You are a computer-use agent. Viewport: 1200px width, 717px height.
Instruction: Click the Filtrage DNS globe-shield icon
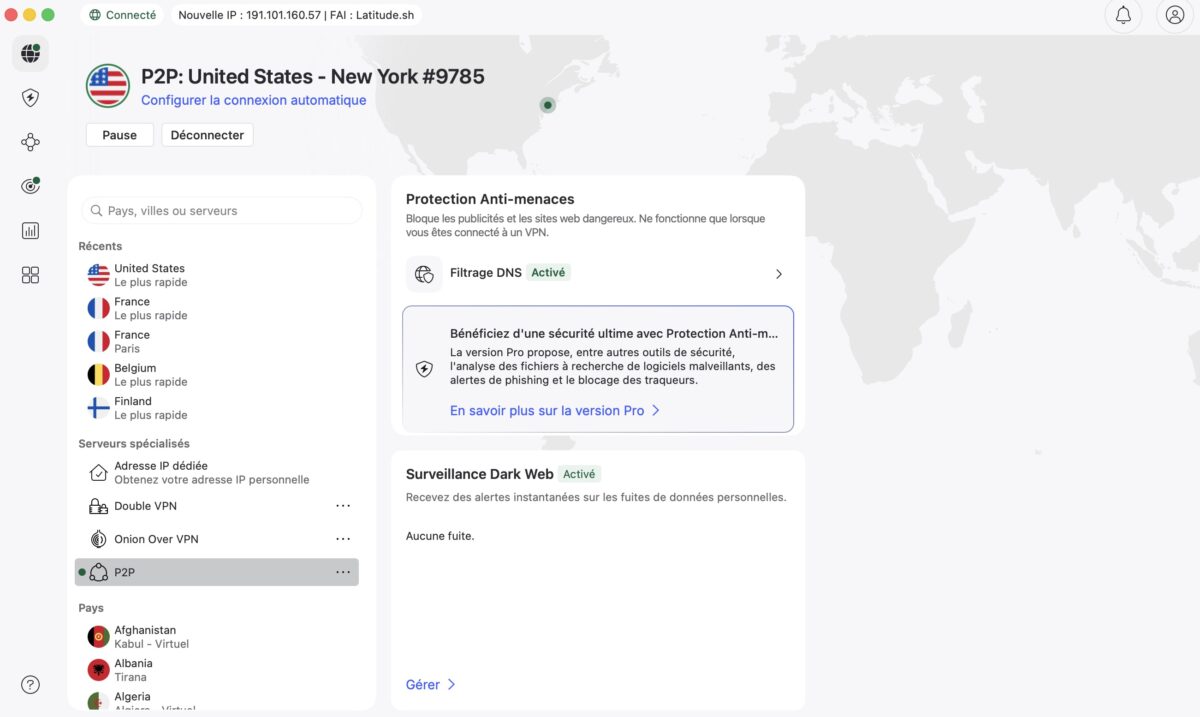click(424, 273)
